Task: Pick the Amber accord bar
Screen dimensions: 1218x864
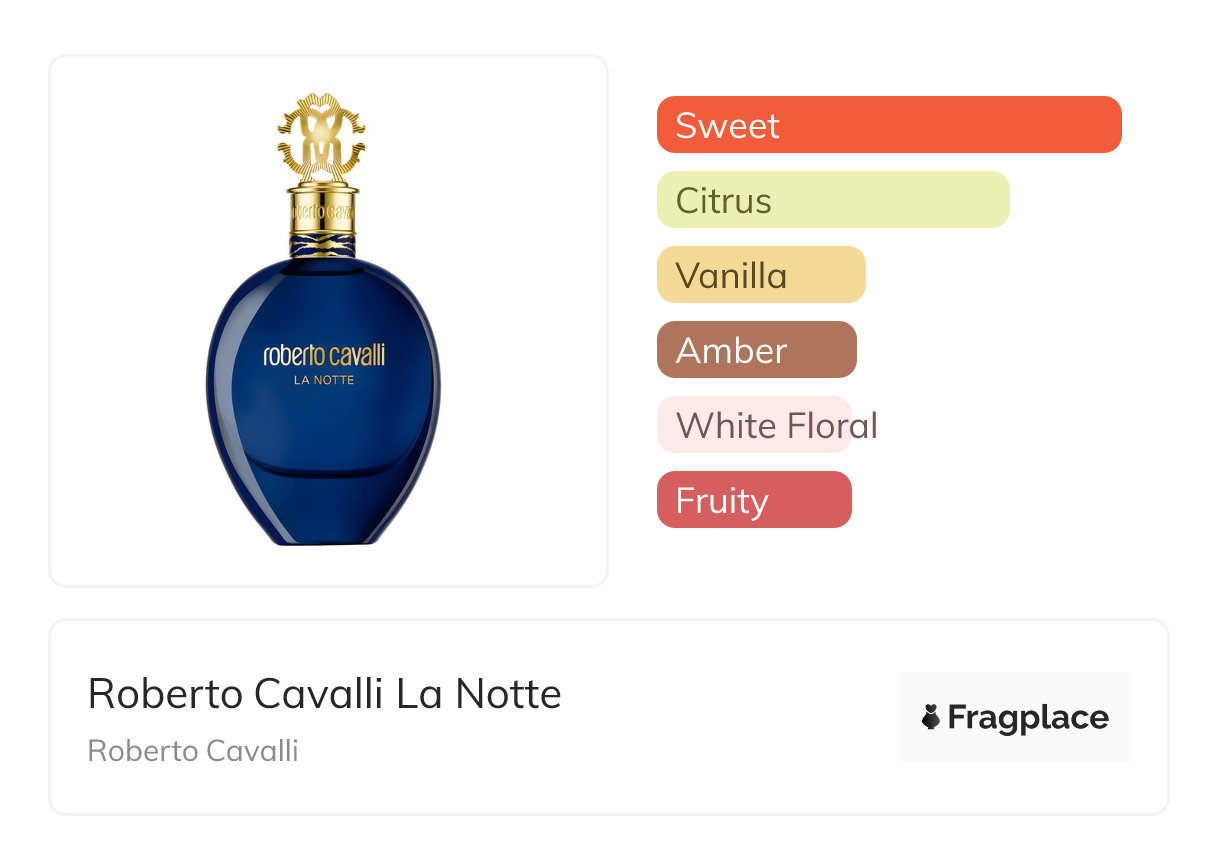Action: click(x=756, y=350)
